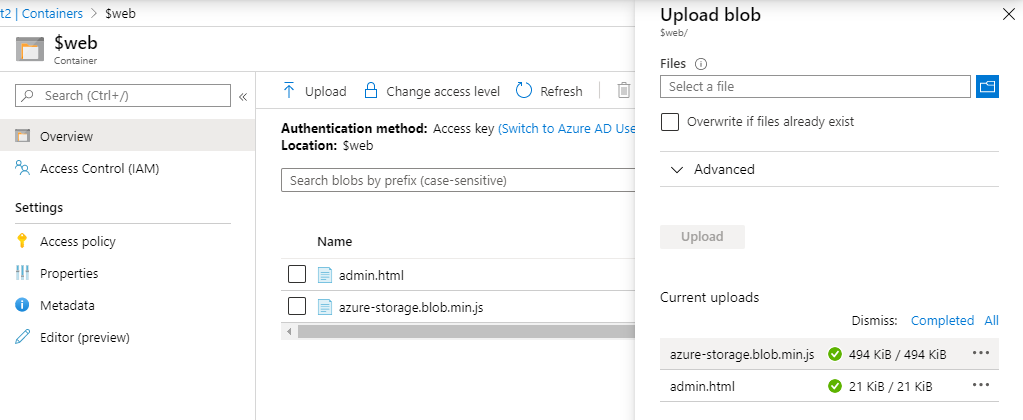The image size is (1023, 420).
Task: Open more options for azure-storage.blob.min.js upload
Action: 981,353
